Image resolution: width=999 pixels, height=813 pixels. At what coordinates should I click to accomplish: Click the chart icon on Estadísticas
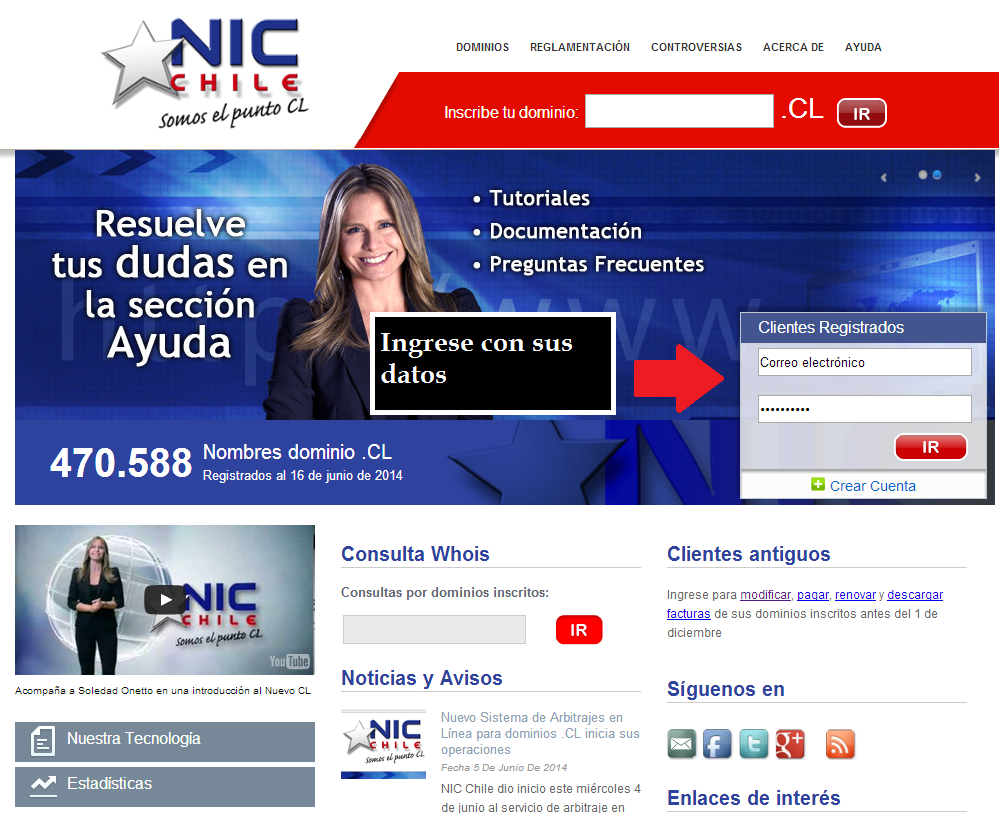(x=43, y=784)
